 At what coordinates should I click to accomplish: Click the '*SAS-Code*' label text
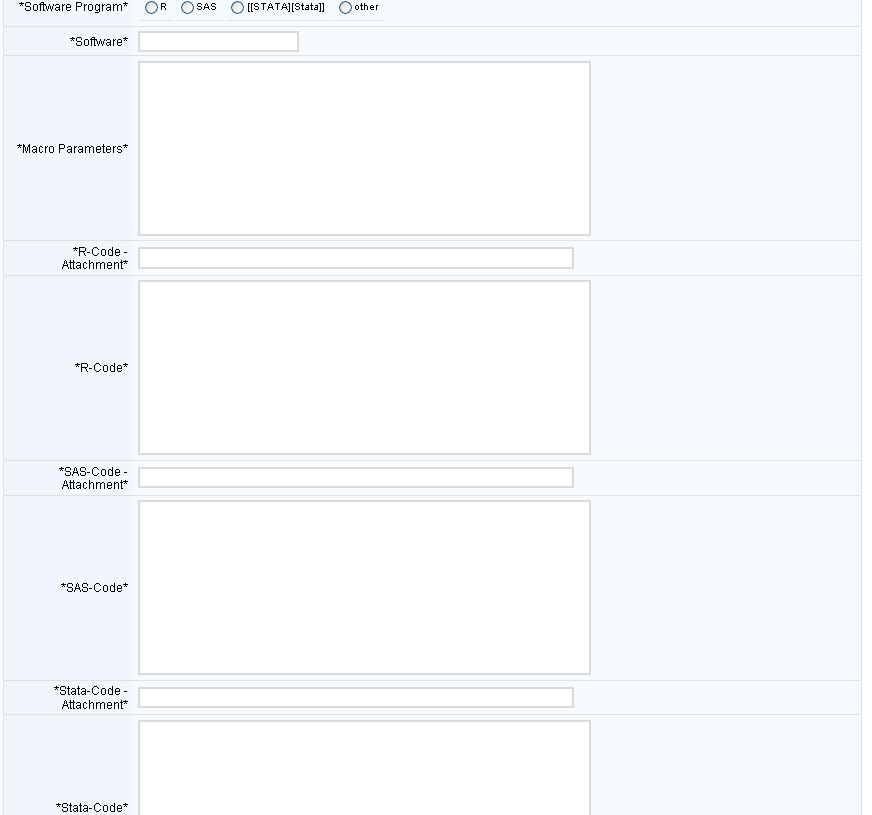pyautogui.click(x=95, y=588)
